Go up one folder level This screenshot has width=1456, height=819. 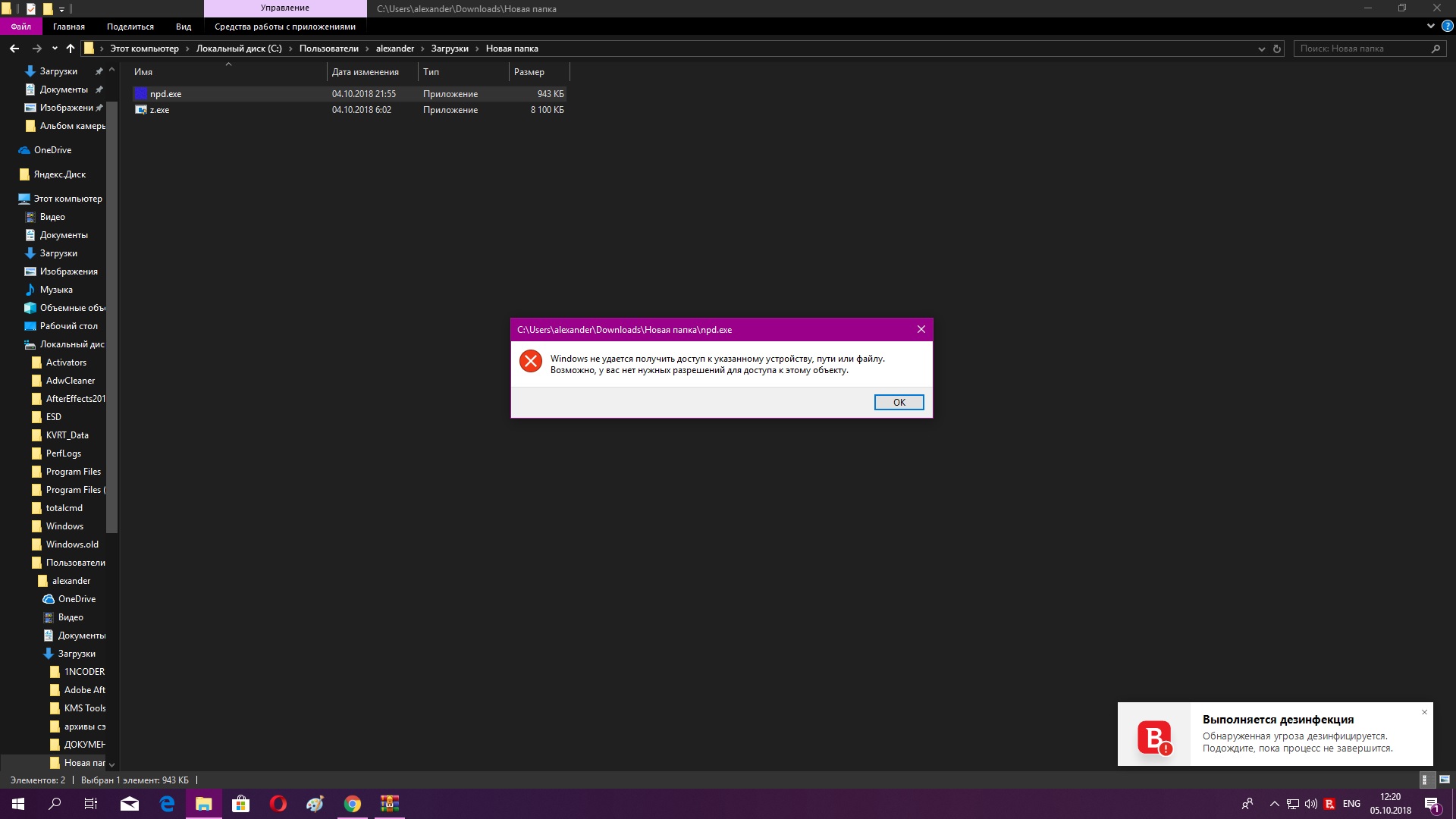[x=71, y=49]
